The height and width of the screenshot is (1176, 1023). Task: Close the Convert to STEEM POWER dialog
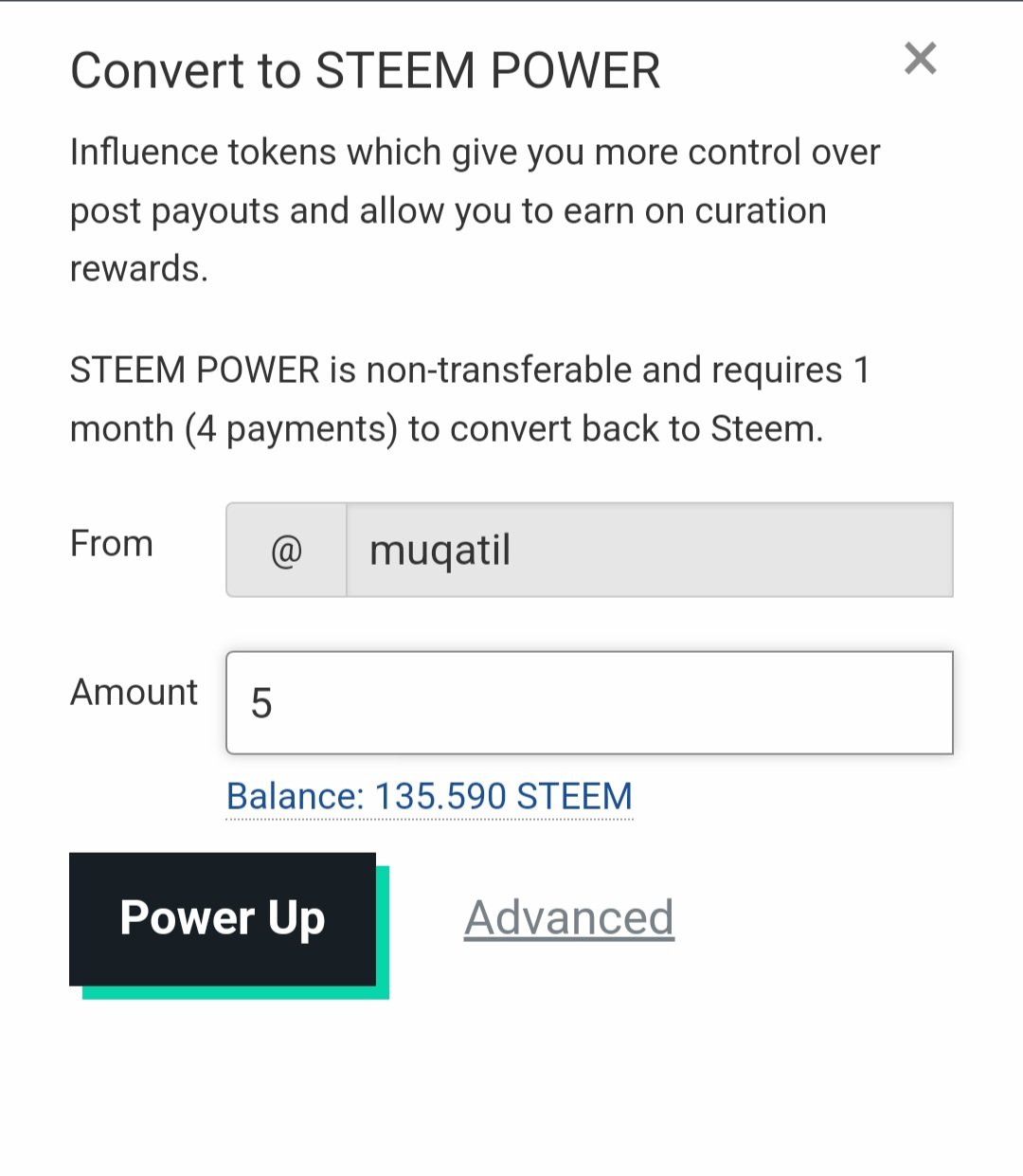click(x=920, y=59)
